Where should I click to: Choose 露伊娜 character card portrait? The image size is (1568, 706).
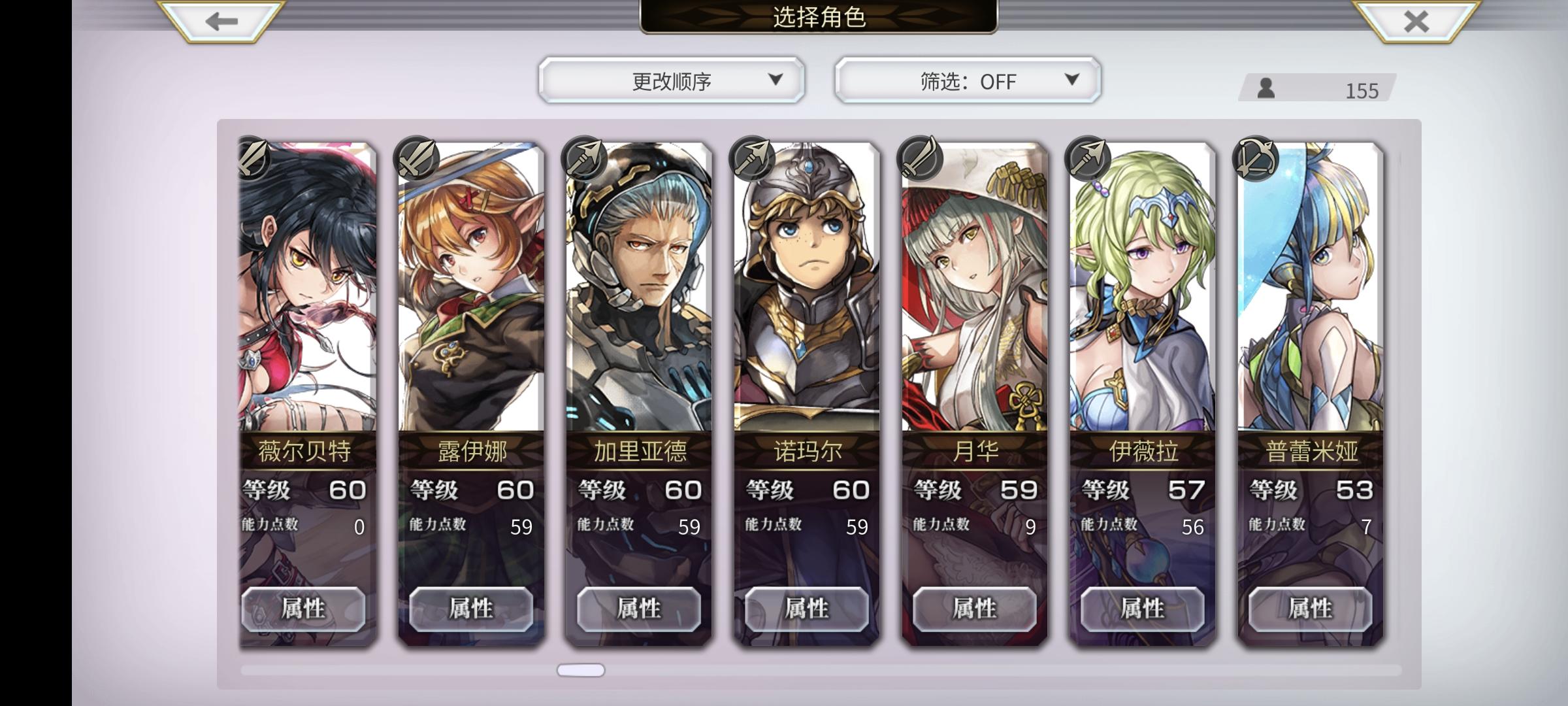(x=471, y=288)
